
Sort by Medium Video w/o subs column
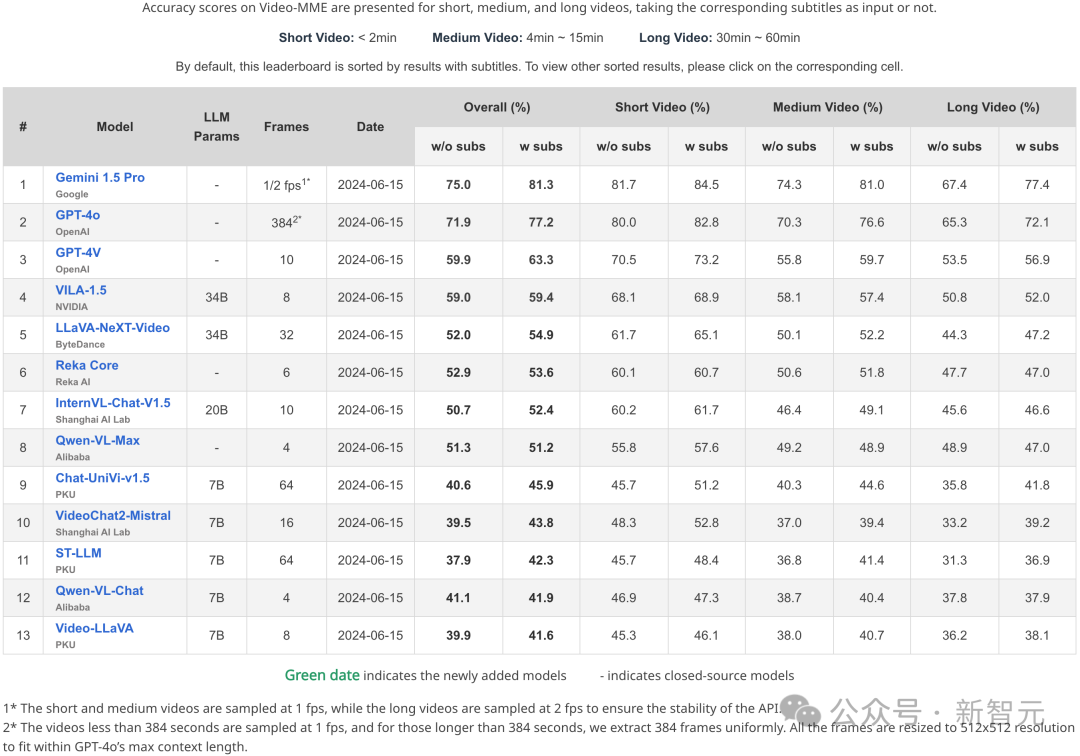click(789, 147)
